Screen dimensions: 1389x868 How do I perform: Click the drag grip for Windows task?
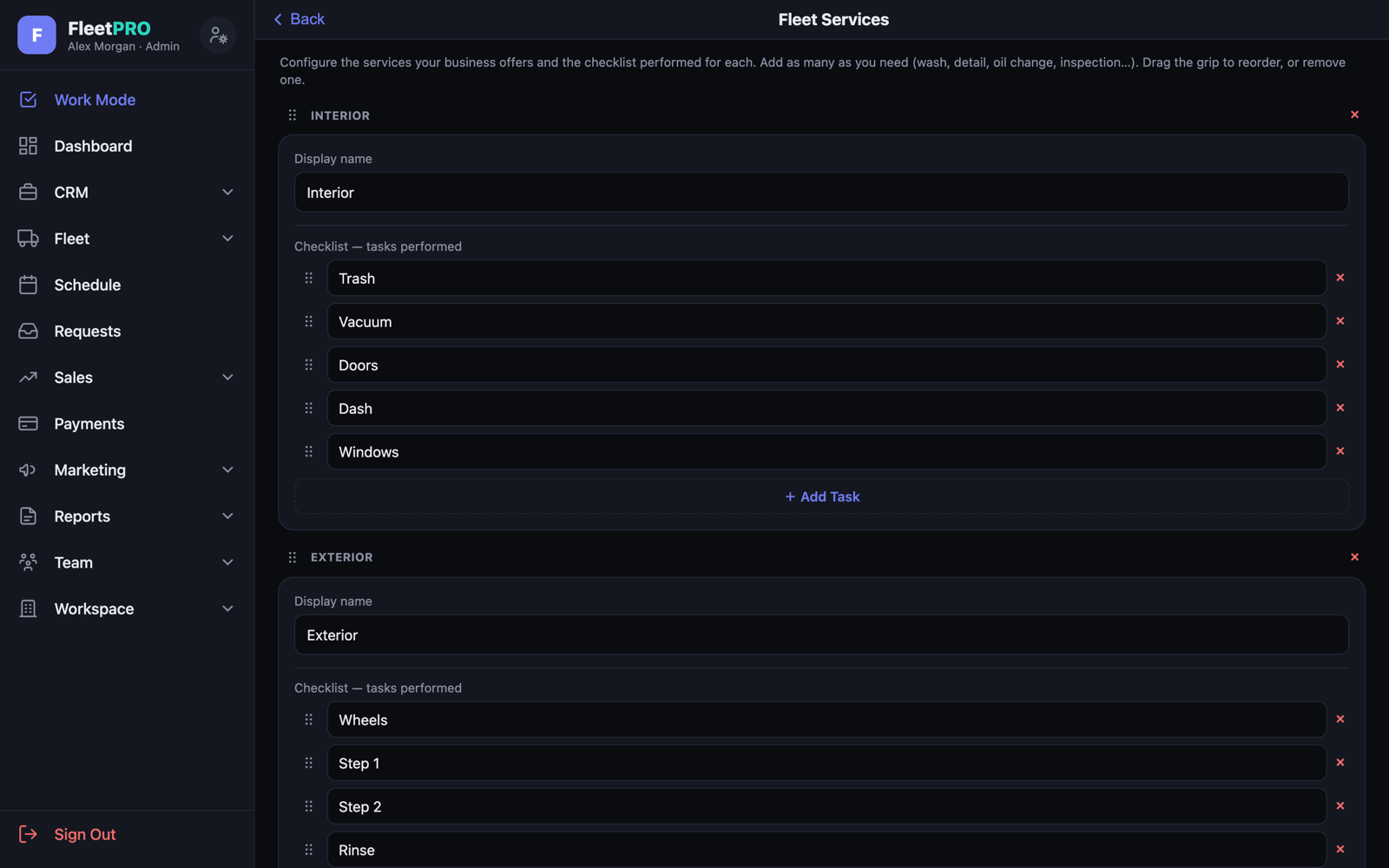[x=308, y=451]
